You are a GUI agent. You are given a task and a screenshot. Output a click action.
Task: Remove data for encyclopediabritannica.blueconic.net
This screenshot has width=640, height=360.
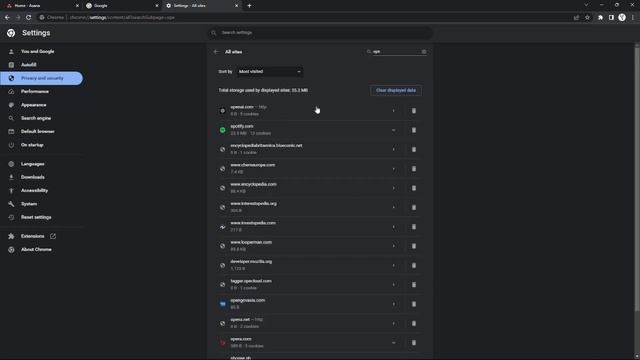pos(413,149)
